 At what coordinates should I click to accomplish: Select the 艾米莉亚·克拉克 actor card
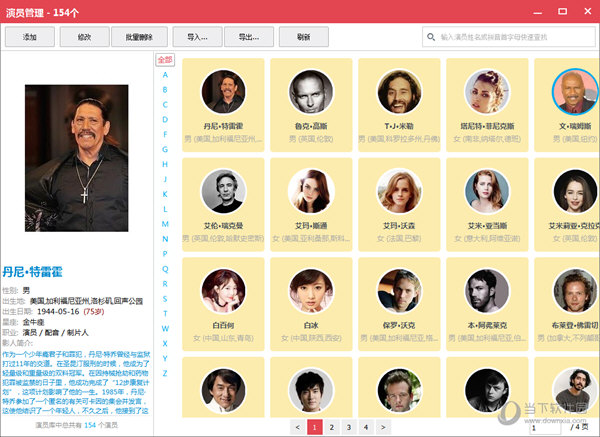point(567,205)
